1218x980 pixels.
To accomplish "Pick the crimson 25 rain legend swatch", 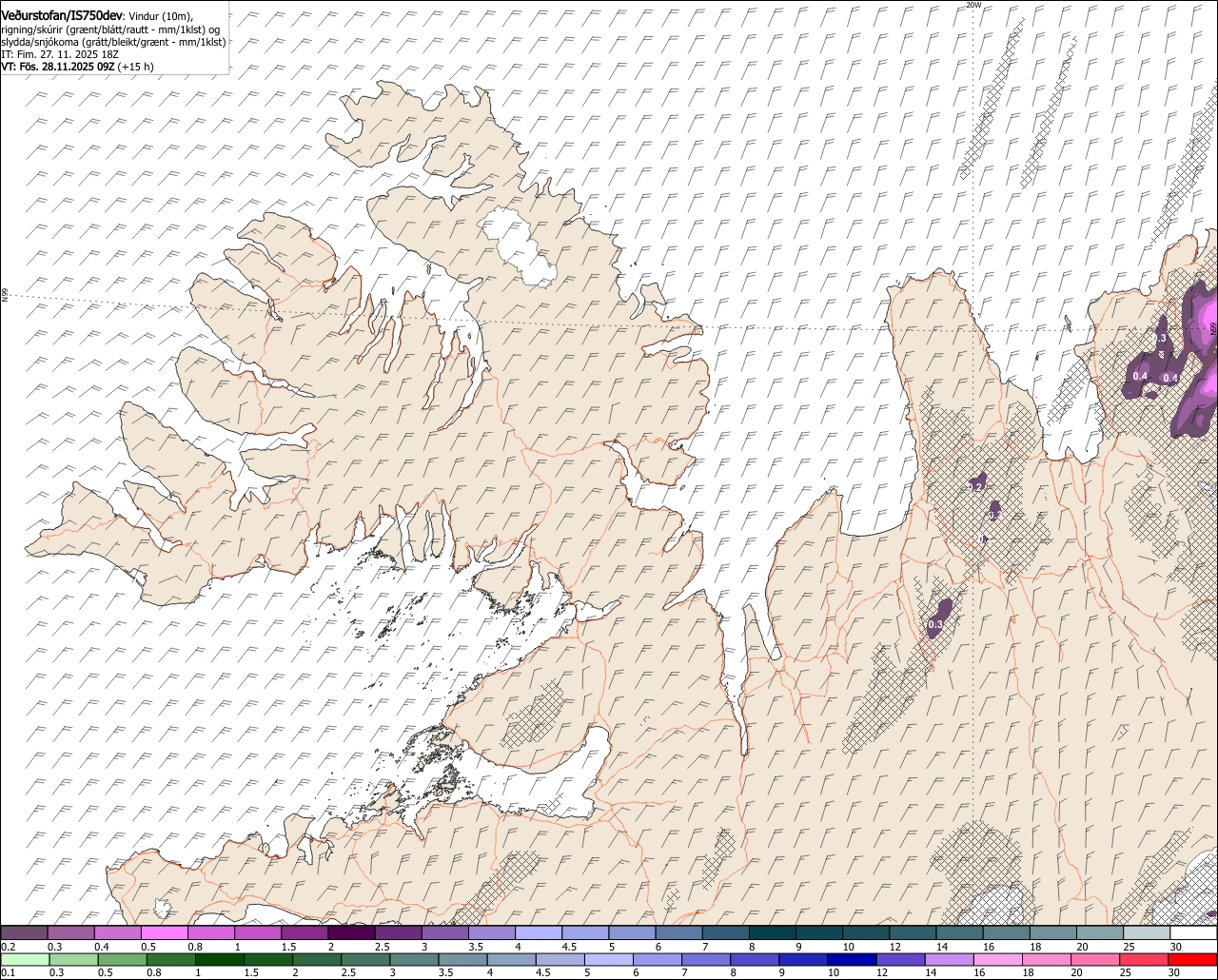I will point(1145,959).
